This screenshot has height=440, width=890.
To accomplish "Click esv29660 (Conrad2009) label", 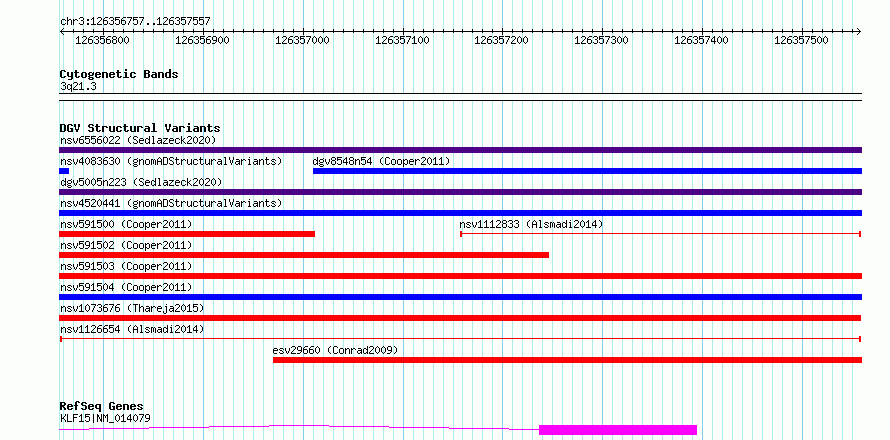I will 335,350.
